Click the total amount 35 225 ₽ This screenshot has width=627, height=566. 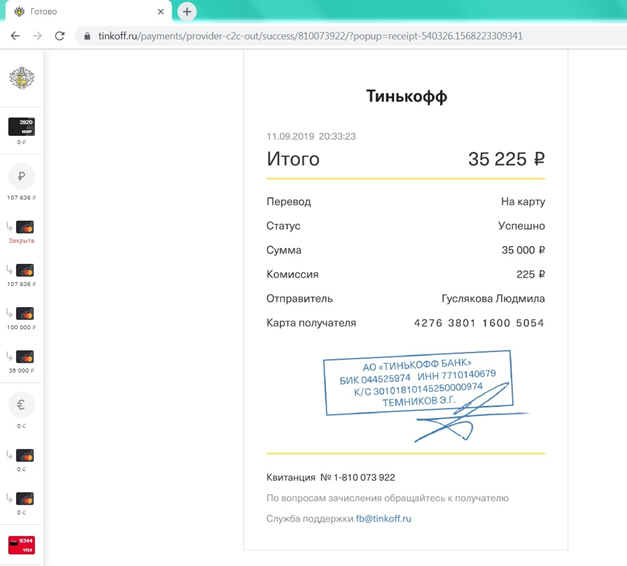click(x=507, y=159)
